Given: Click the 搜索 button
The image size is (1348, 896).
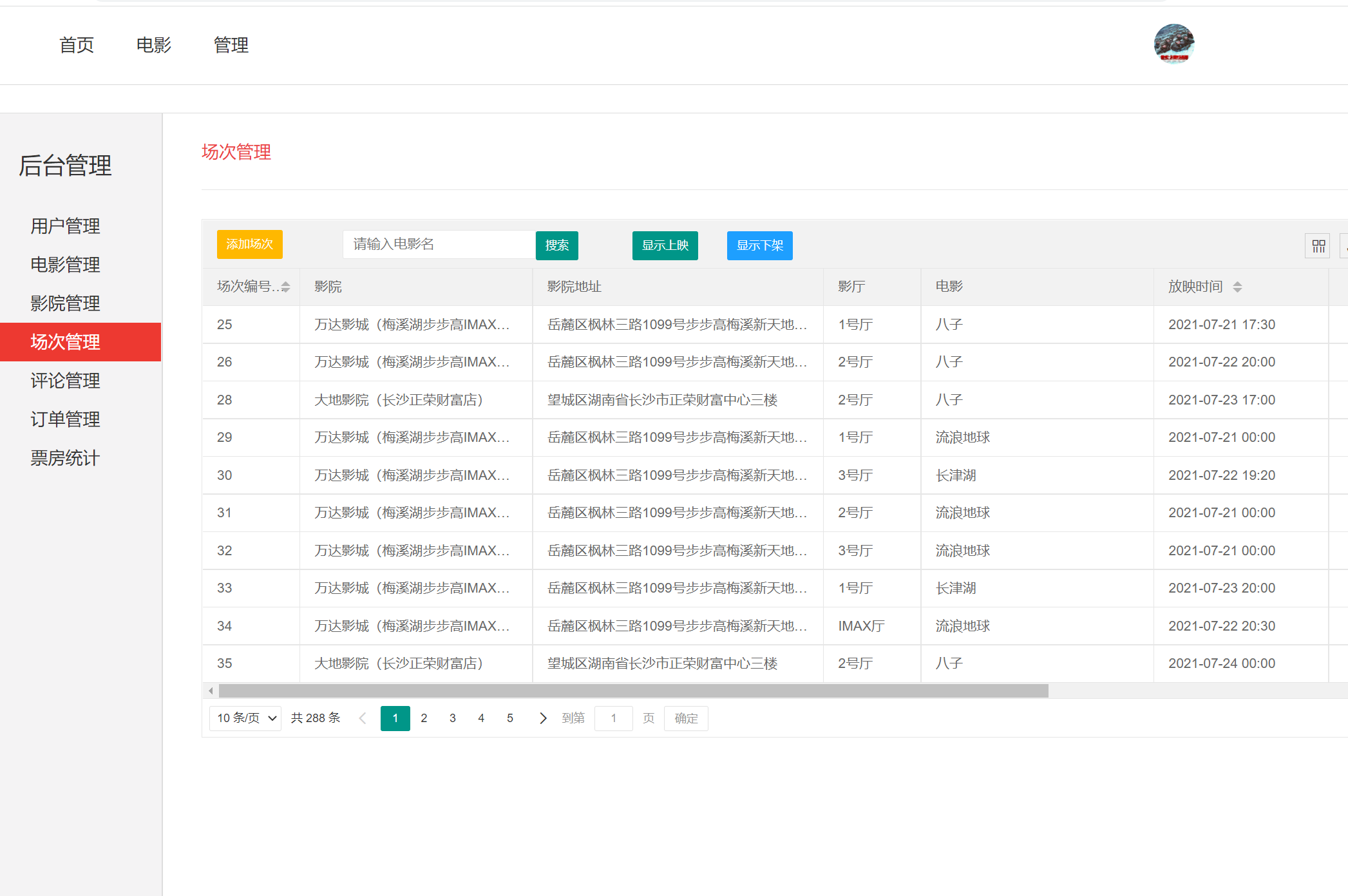Looking at the screenshot, I should pos(556,245).
